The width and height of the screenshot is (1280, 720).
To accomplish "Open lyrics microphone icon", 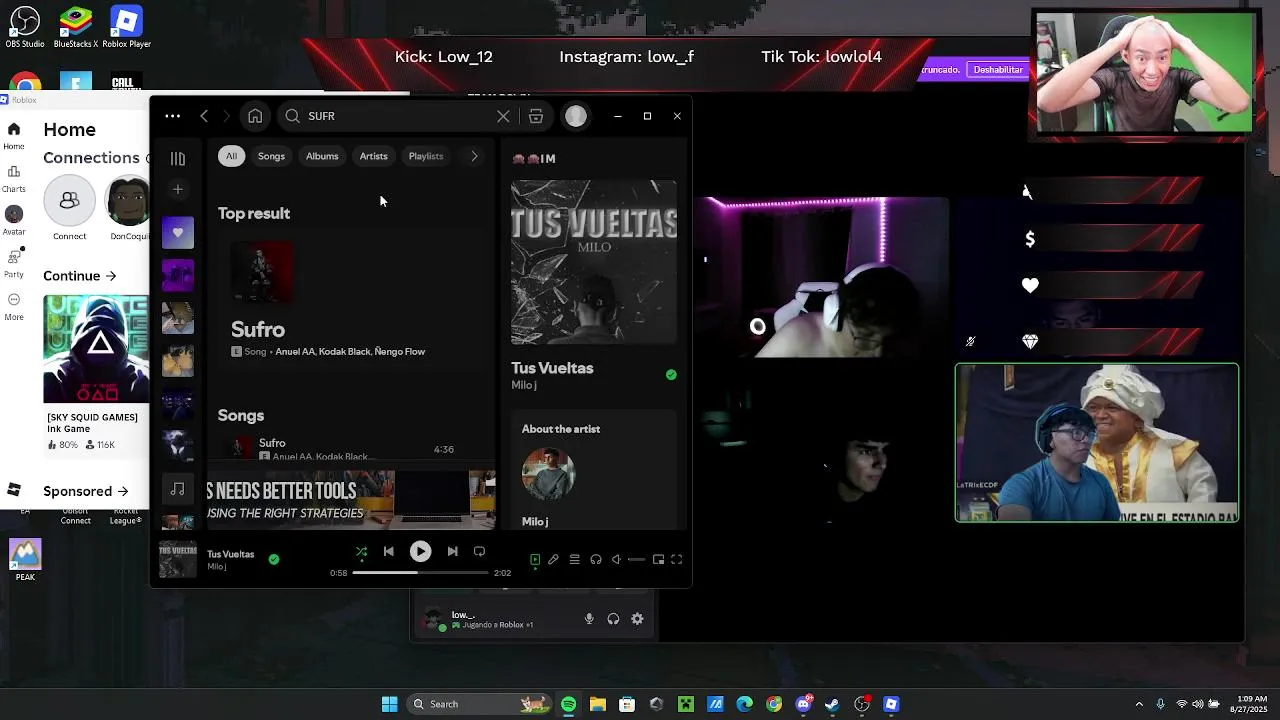I will (553, 560).
